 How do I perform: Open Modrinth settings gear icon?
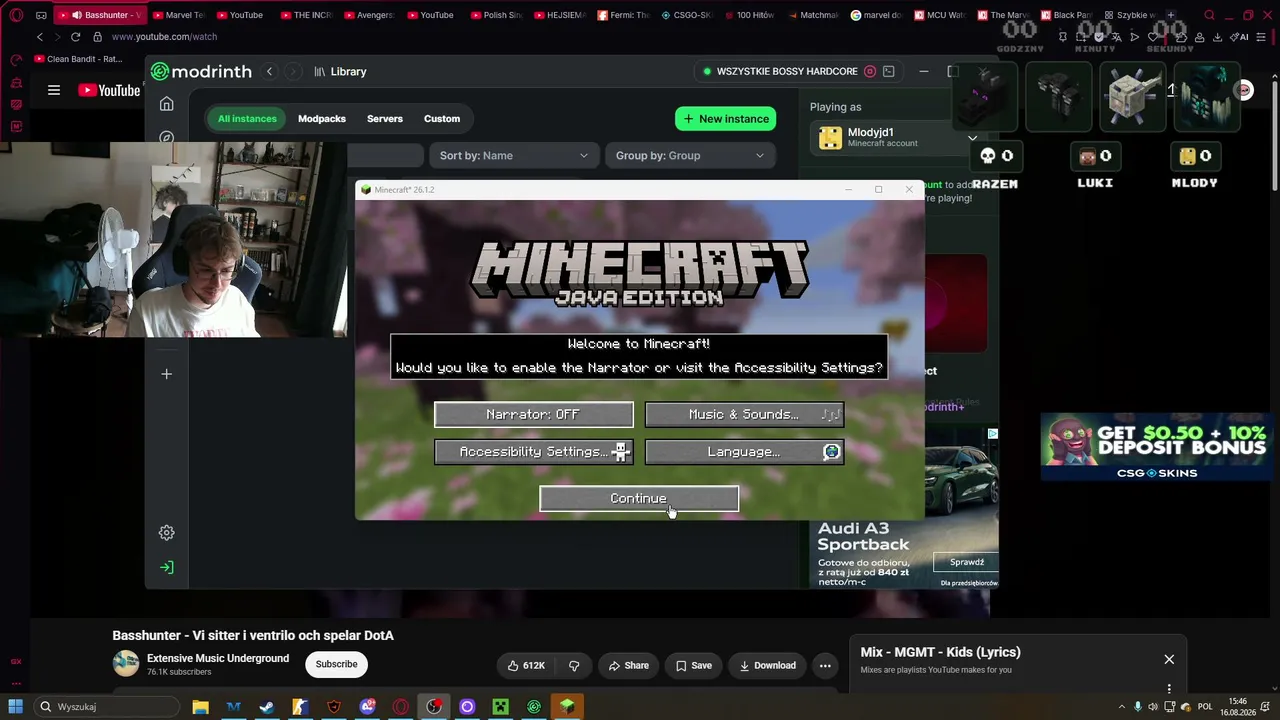[x=167, y=533]
